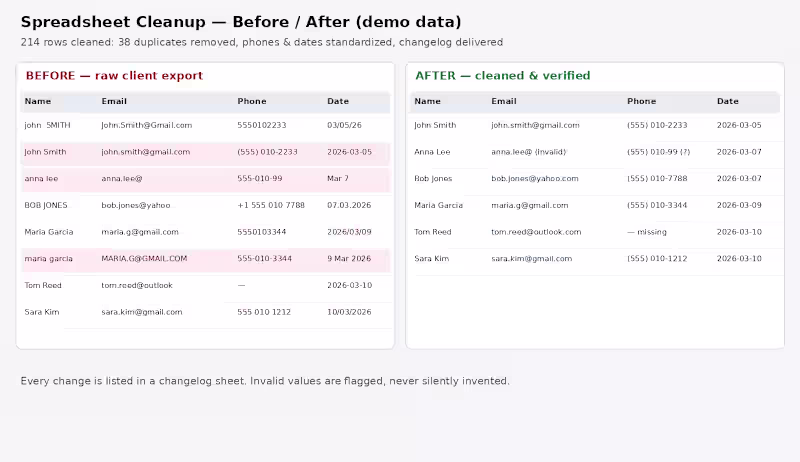
Task: Click the '5550102233' phone cell
Action: pyautogui.click(x=262, y=125)
